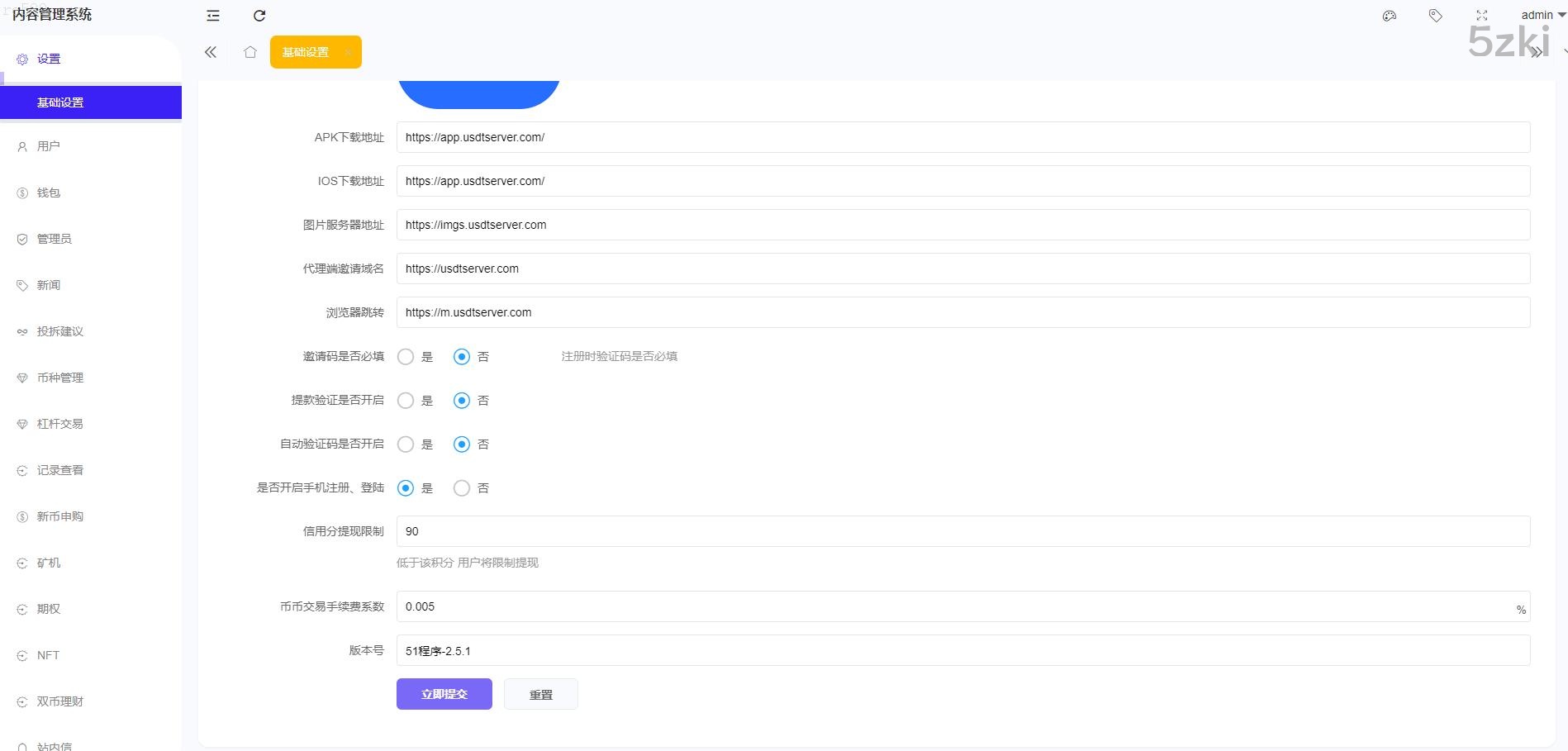Expand the 用户 sidebar menu
The width and height of the screenshot is (1568, 751).
click(49, 146)
